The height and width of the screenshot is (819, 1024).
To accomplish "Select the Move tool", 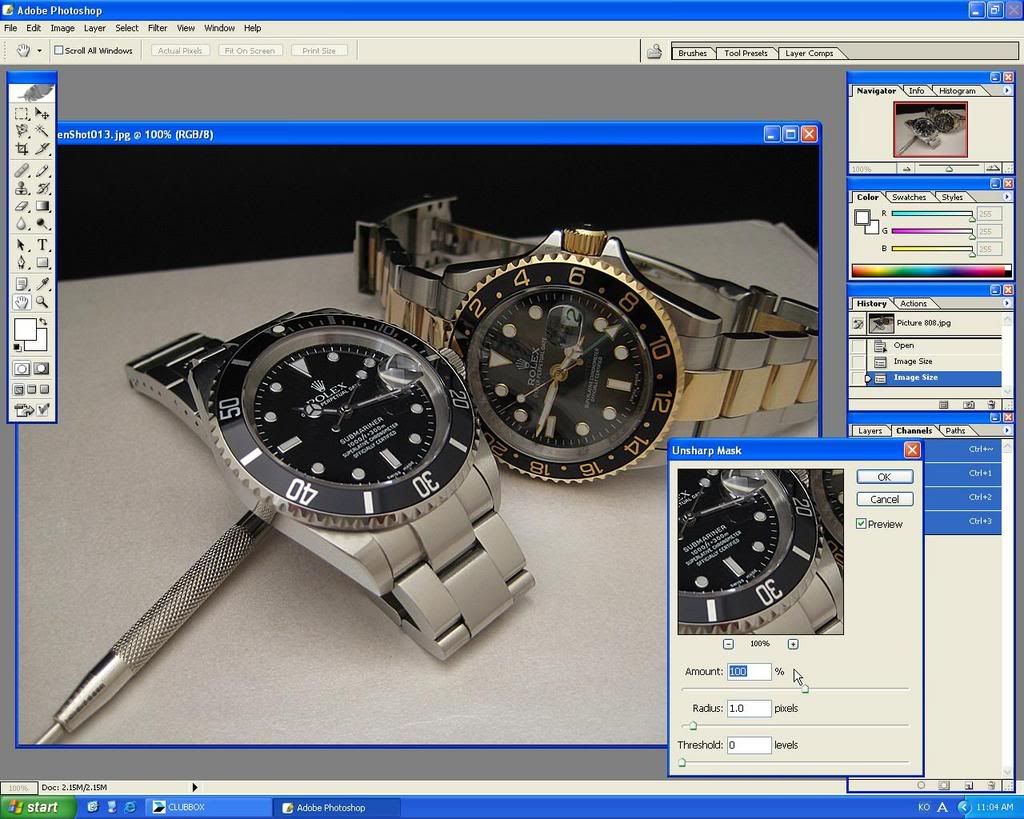I will 42,114.
